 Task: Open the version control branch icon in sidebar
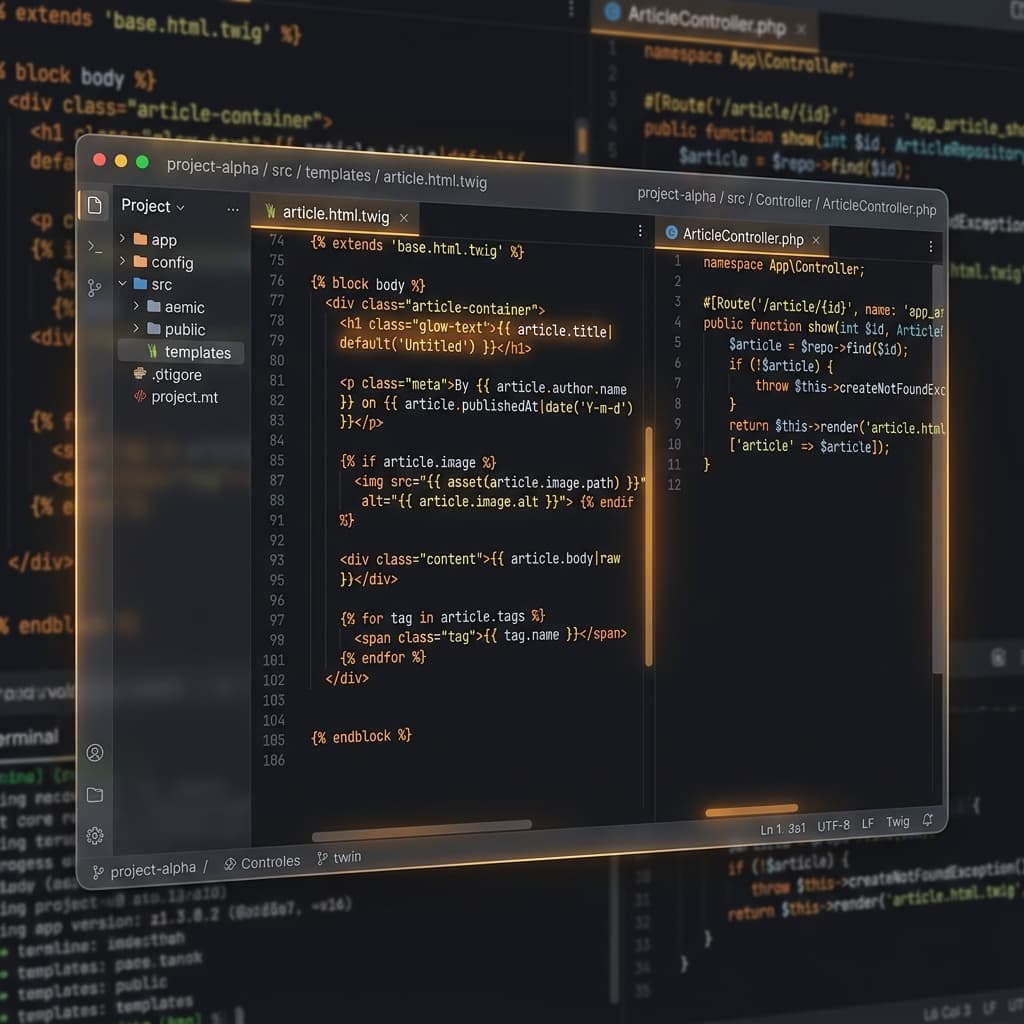click(x=95, y=288)
